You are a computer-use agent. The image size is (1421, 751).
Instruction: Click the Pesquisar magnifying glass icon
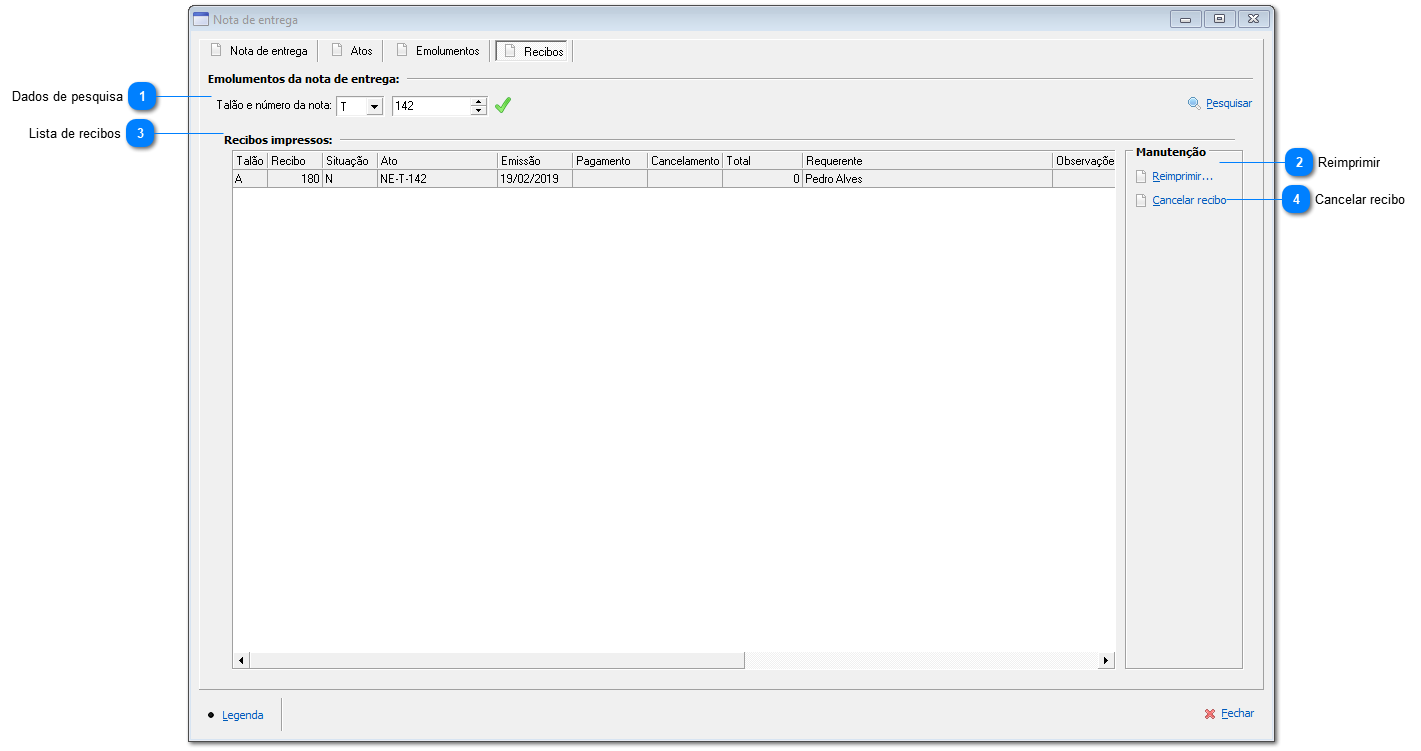[x=1194, y=103]
